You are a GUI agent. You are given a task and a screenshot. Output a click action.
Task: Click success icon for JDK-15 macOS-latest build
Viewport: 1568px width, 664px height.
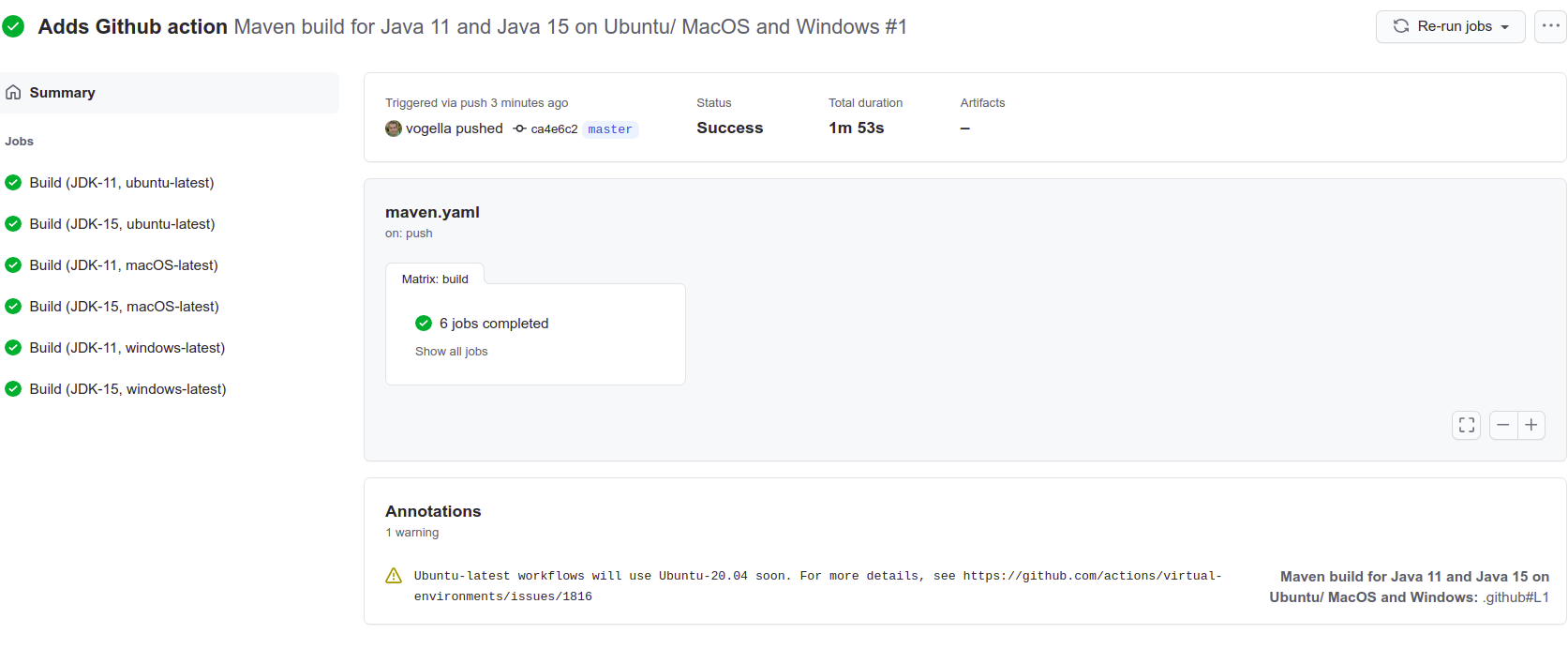(x=13, y=306)
